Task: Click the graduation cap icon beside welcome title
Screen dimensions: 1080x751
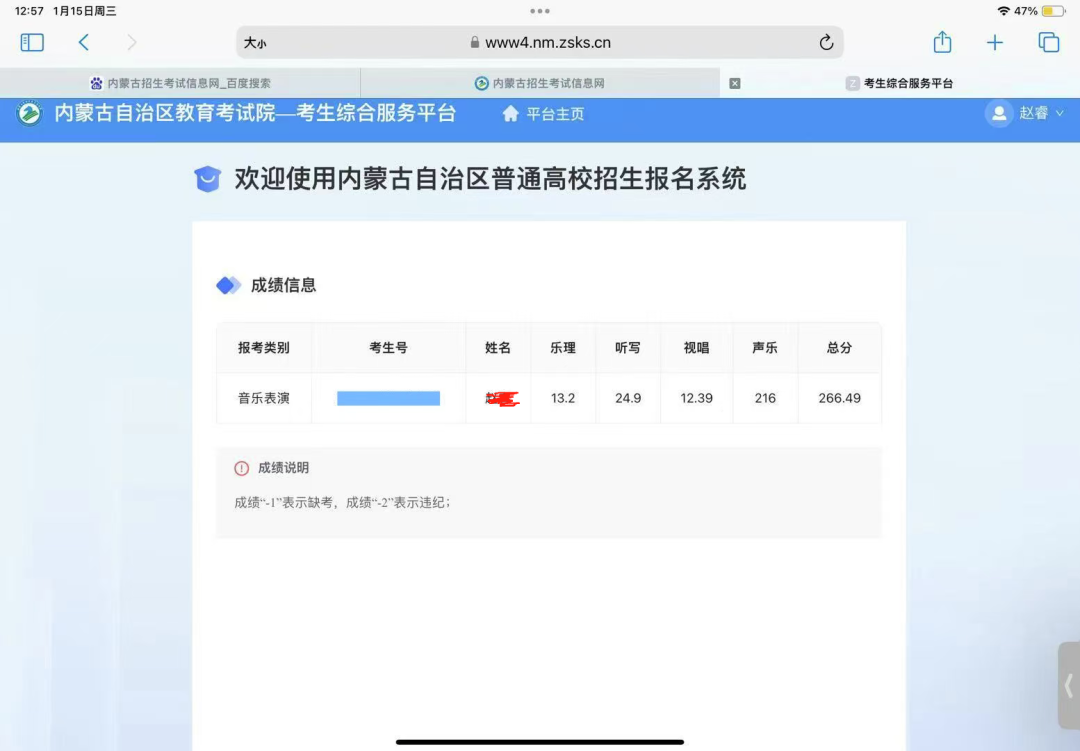Action: [x=208, y=179]
